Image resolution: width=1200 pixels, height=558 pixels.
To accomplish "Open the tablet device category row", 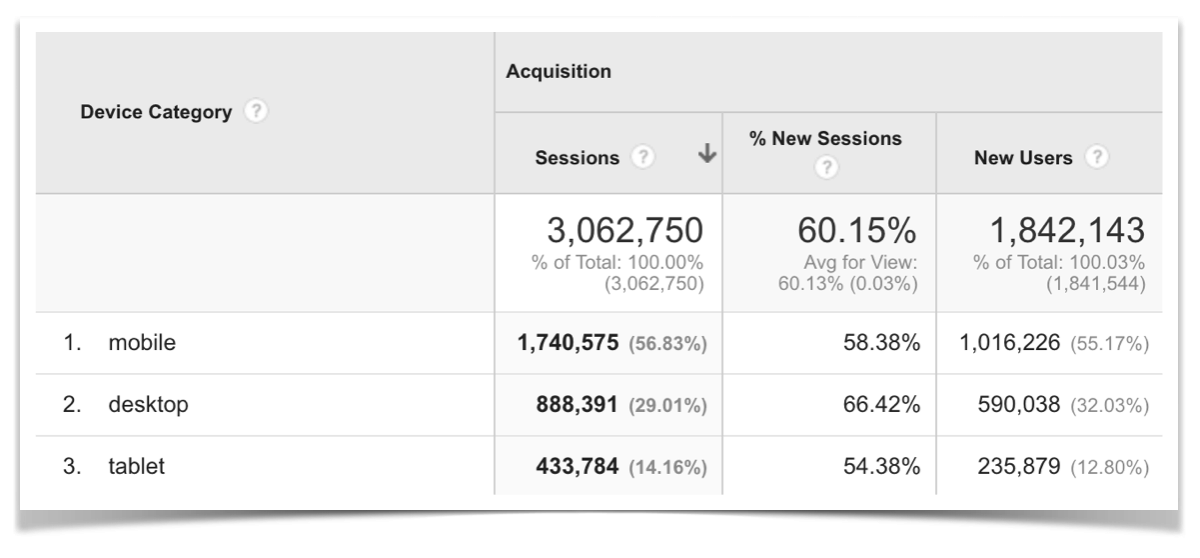I will [x=136, y=465].
